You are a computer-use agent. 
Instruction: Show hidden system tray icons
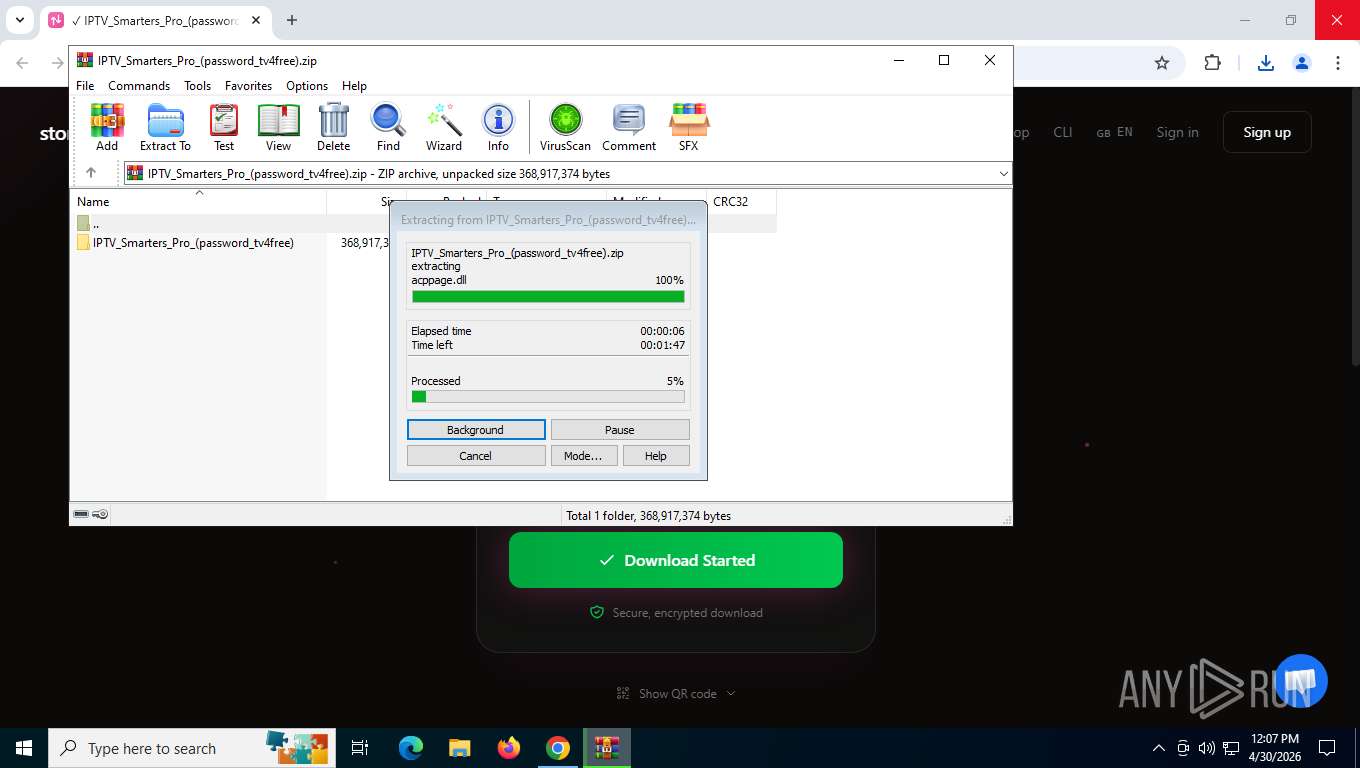1159,748
